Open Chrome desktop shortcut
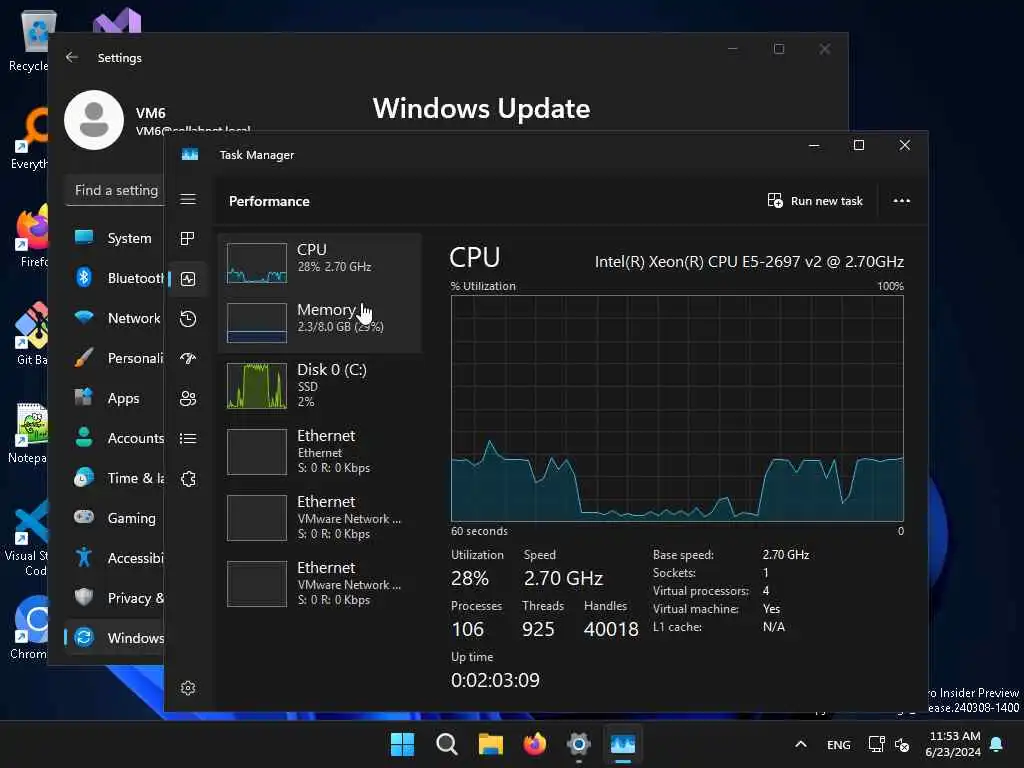This screenshot has height=768, width=1024. point(29,627)
